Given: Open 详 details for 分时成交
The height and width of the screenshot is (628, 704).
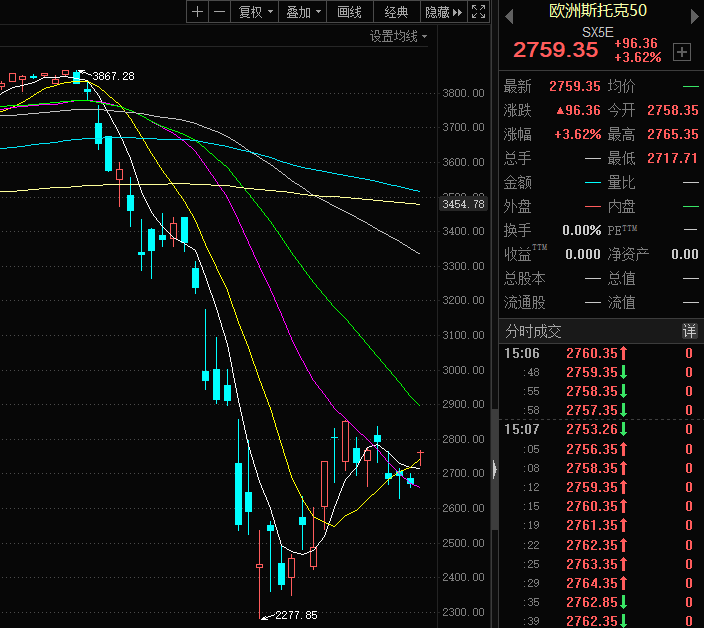Looking at the screenshot, I should click(x=689, y=331).
